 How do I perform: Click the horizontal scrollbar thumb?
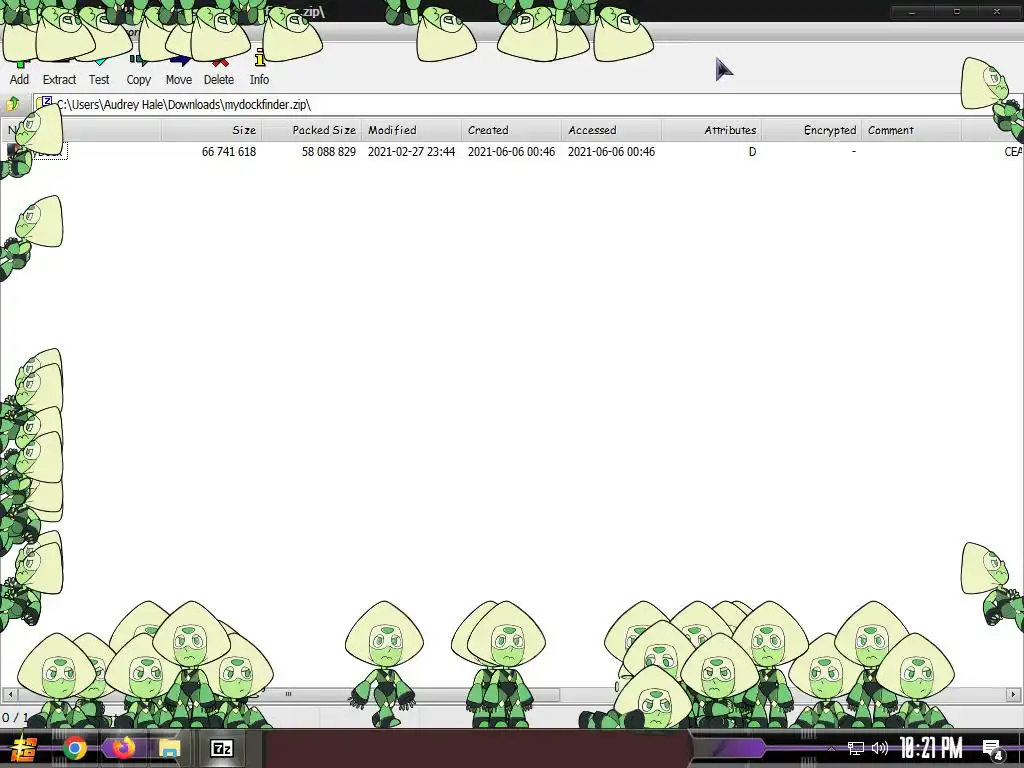click(x=288, y=694)
